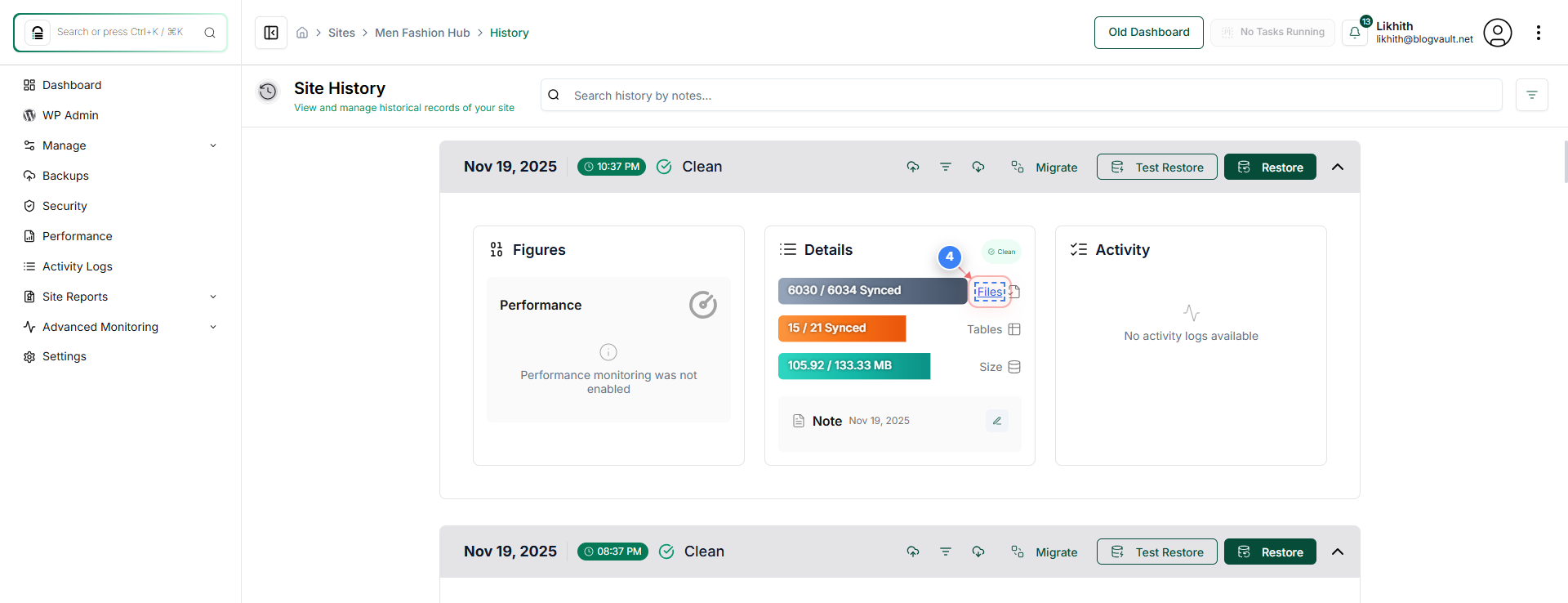Click upload cloud icon for 08:37 PM backup

[x=913, y=552]
